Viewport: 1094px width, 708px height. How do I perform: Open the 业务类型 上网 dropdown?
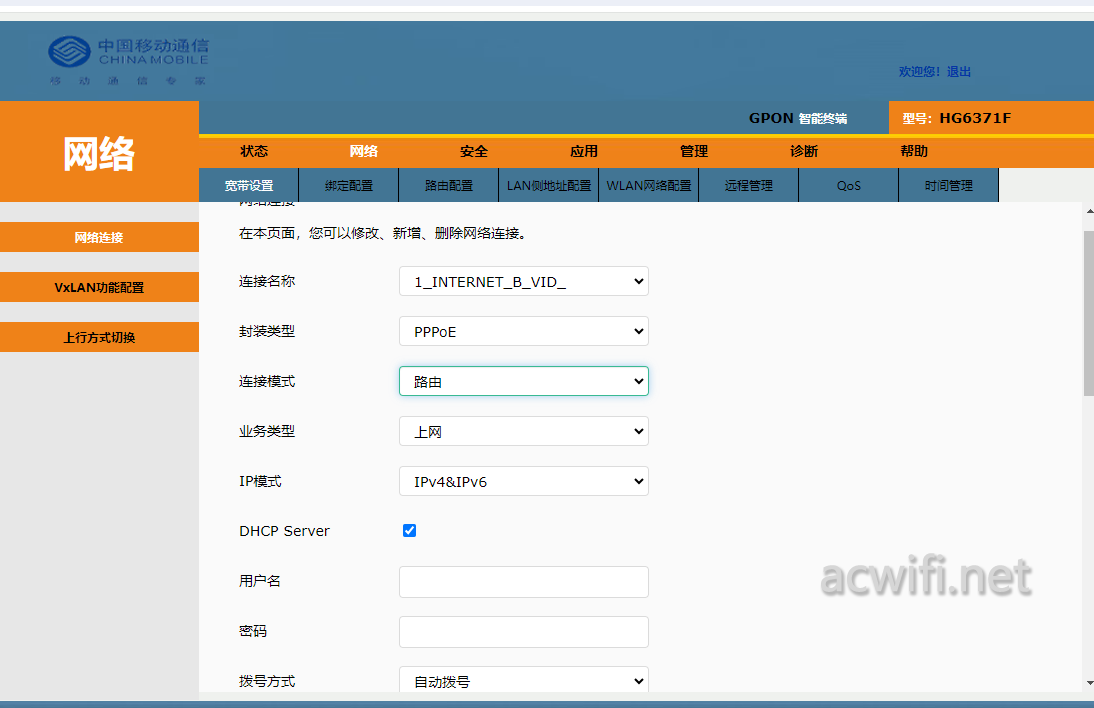click(524, 431)
